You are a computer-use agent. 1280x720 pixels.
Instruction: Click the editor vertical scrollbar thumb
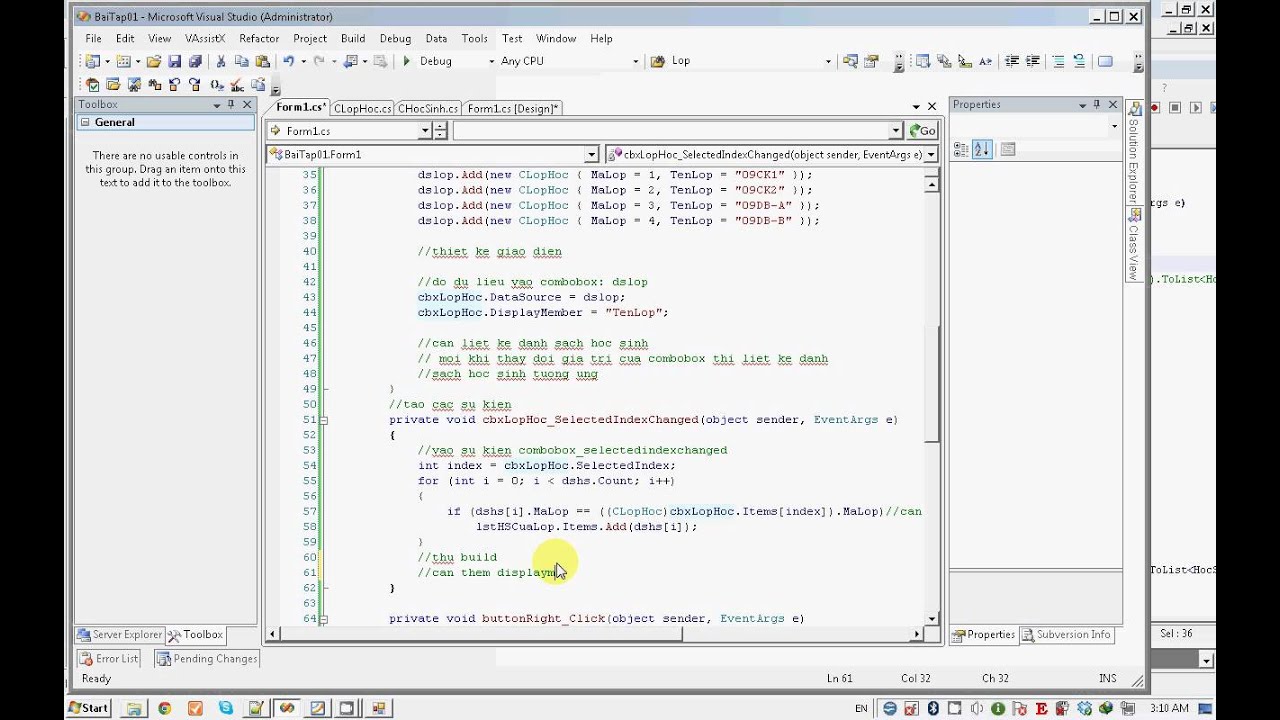tap(932, 385)
